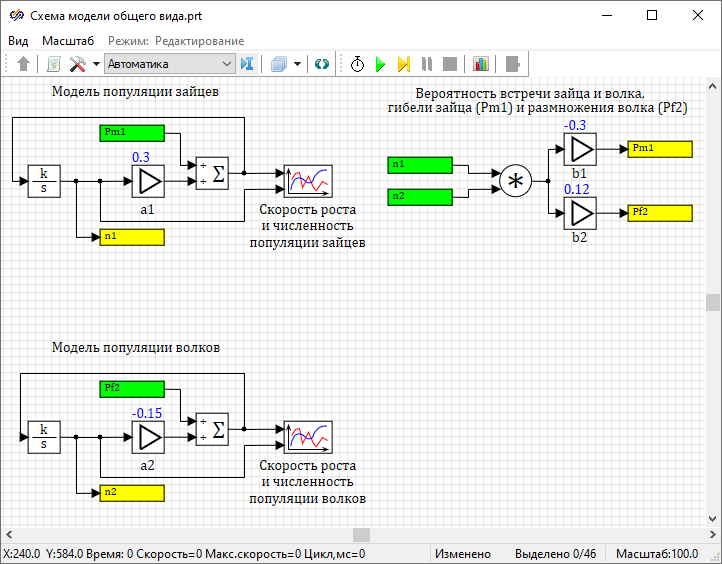Stop the simulation with the stop button
This screenshot has width=722, height=564.
pos(450,64)
